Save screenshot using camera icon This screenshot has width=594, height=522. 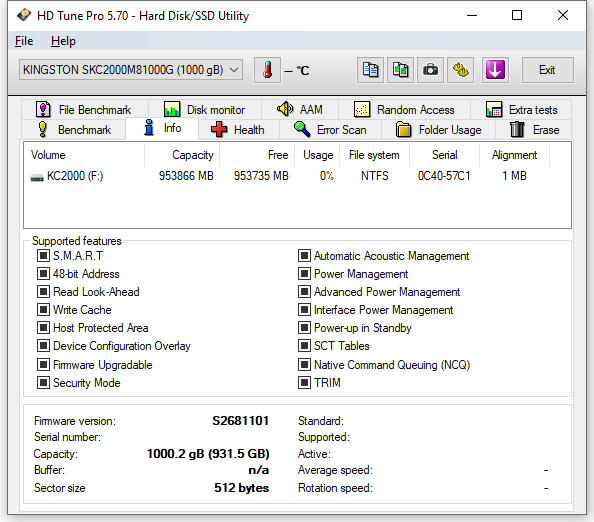pos(430,70)
